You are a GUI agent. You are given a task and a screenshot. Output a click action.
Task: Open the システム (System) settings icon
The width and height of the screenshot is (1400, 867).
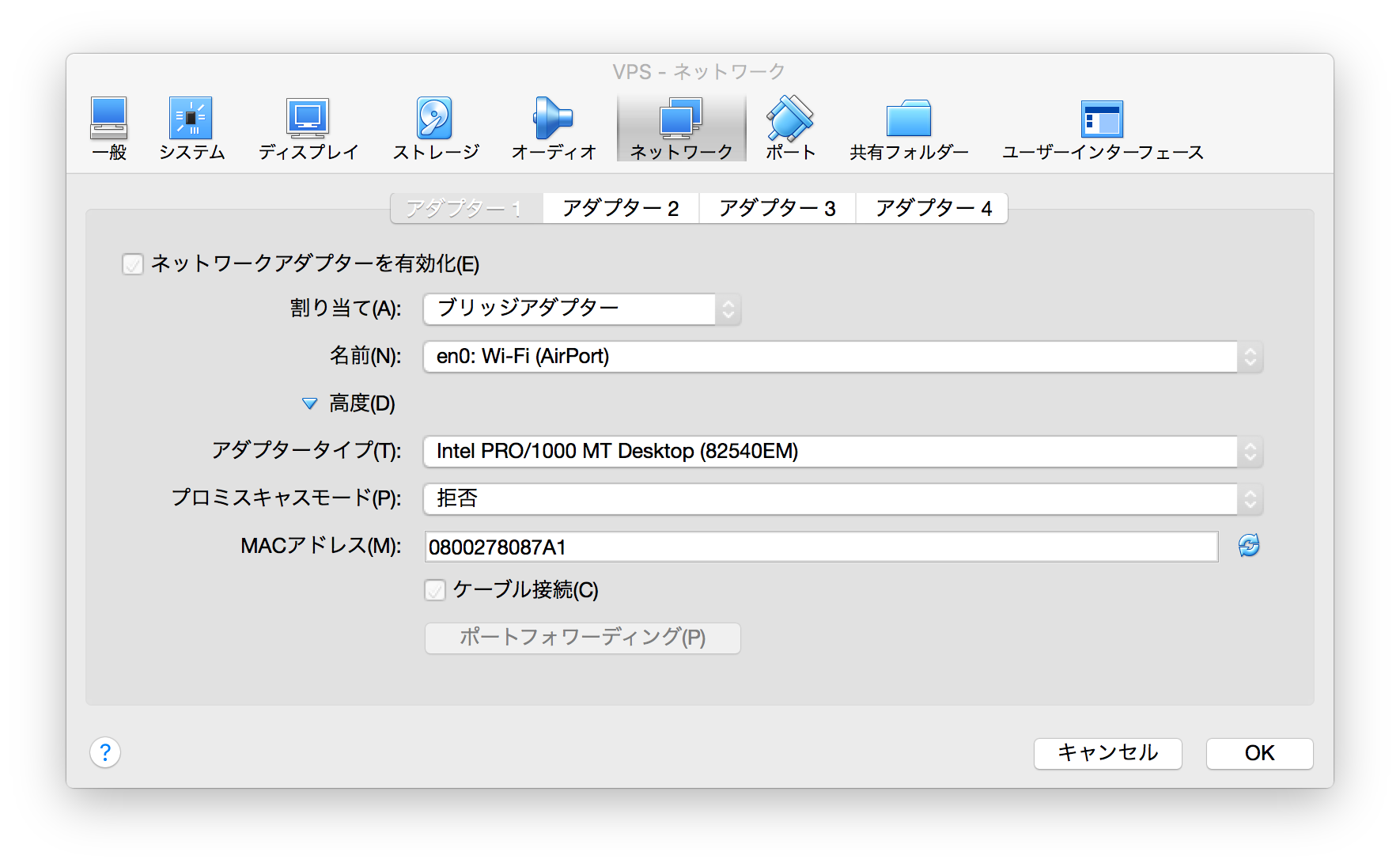(191, 119)
